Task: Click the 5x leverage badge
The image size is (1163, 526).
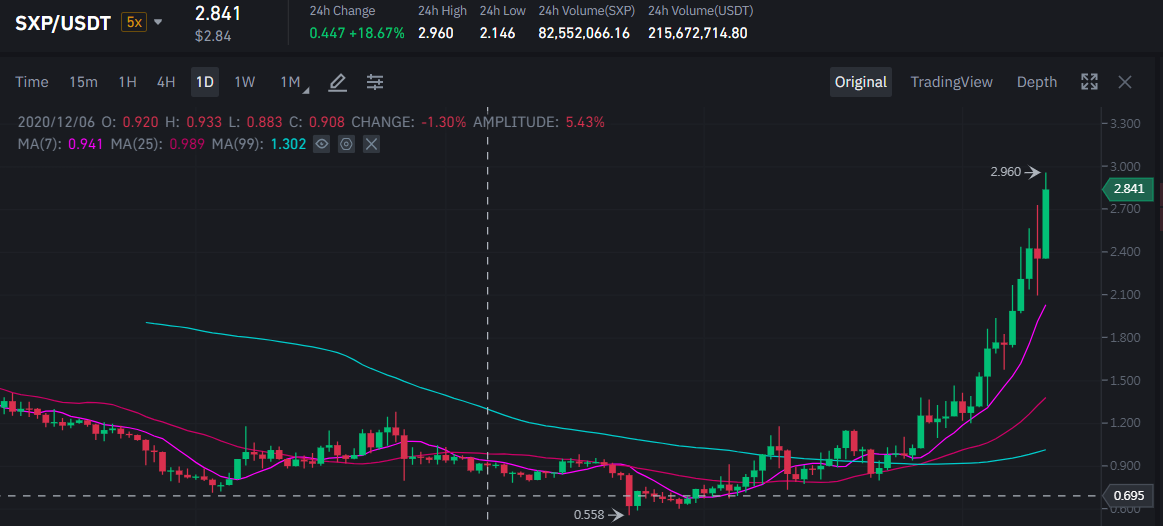Action: (x=134, y=22)
